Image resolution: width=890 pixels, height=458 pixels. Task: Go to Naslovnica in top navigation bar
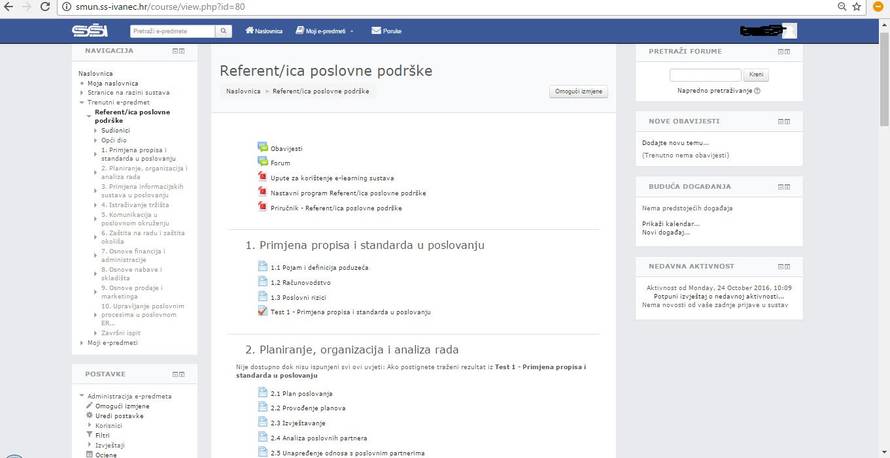coord(264,31)
